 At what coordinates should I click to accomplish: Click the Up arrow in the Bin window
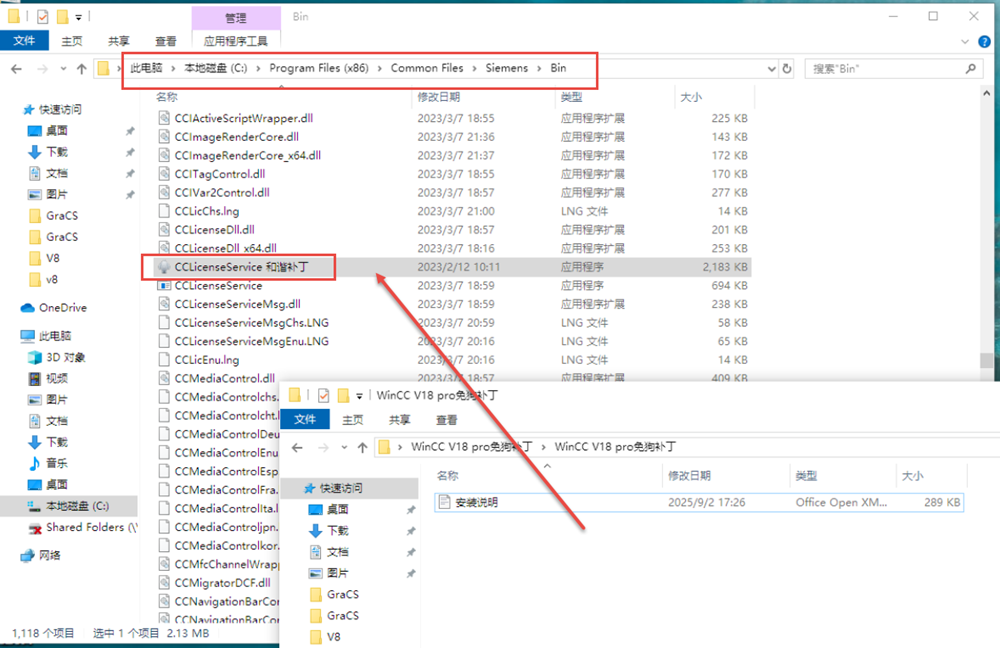[x=81, y=69]
